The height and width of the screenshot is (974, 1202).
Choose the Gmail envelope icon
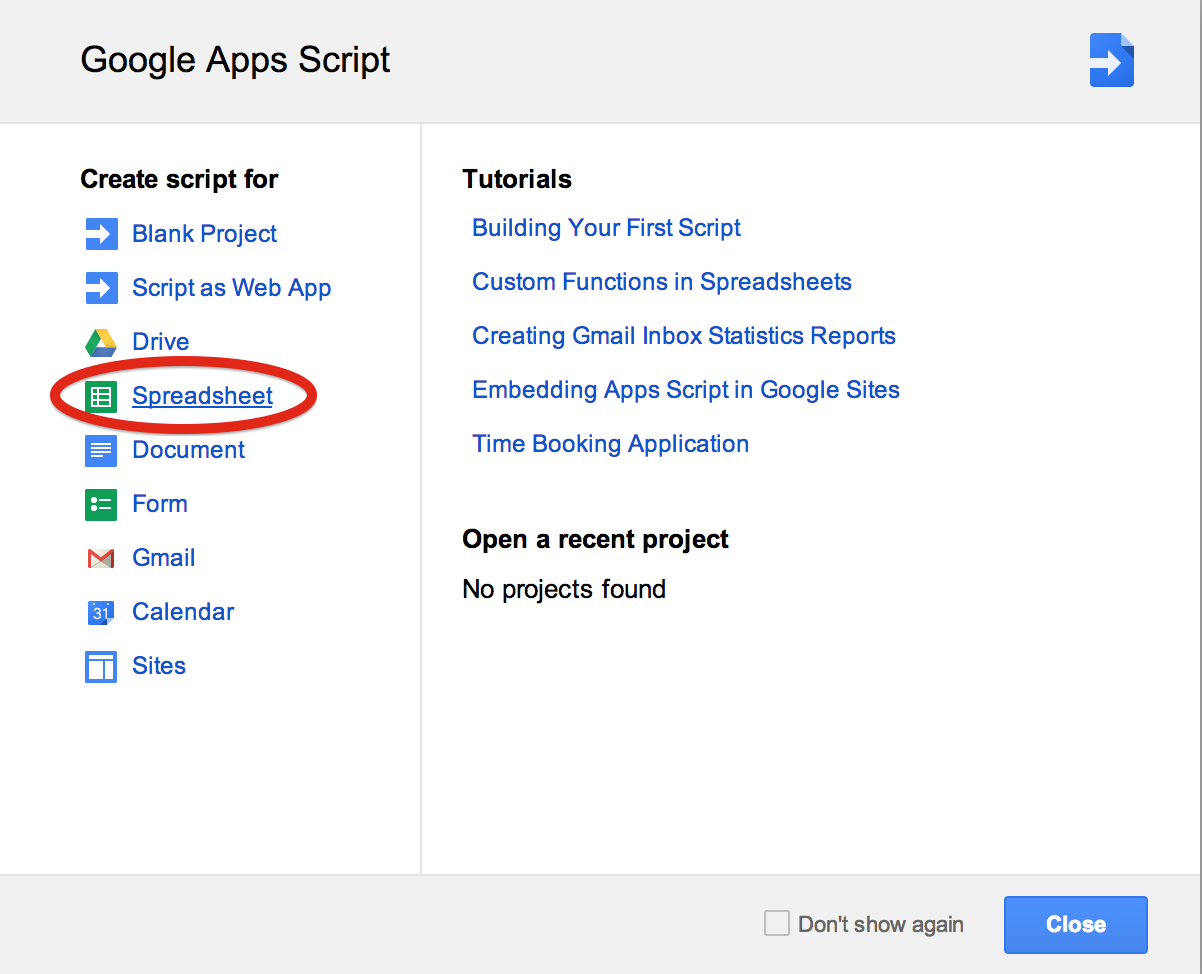point(101,558)
